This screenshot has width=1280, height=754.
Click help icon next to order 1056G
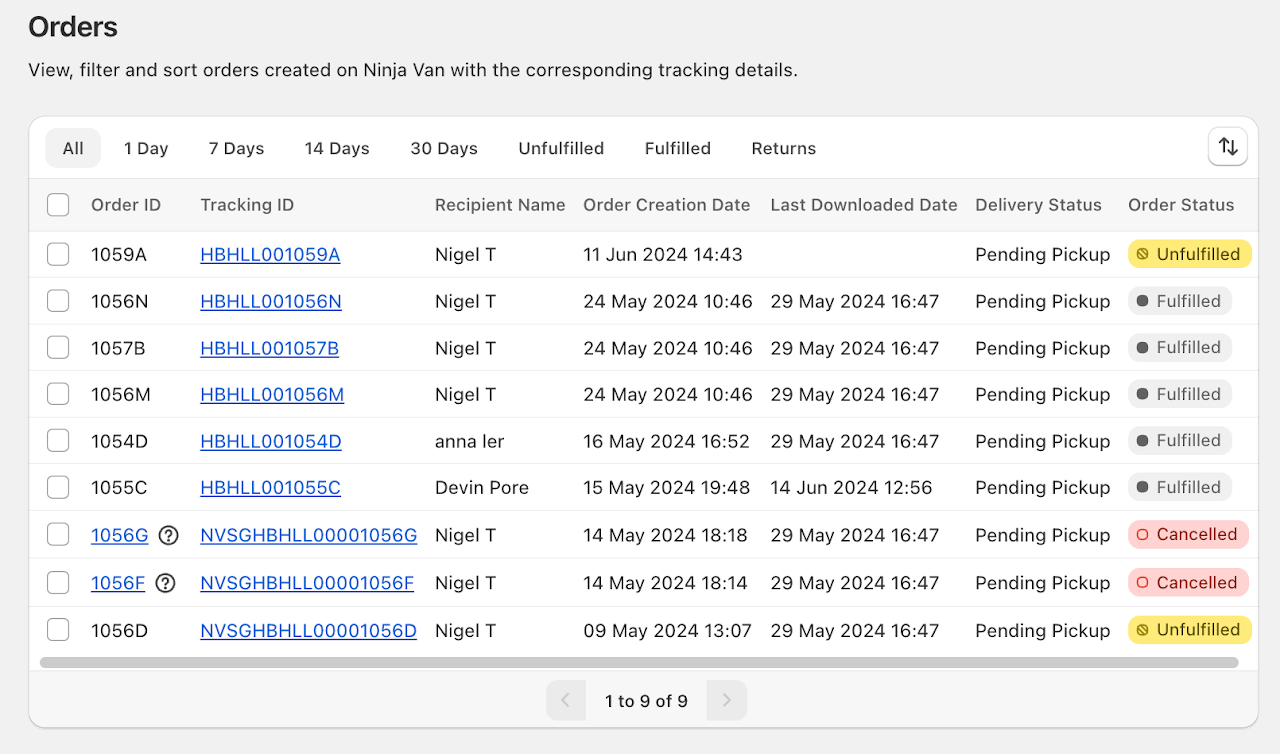169,535
